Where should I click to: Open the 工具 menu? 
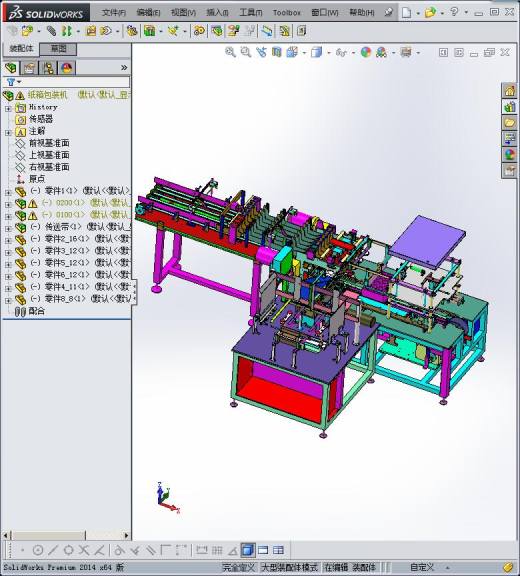coord(251,12)
